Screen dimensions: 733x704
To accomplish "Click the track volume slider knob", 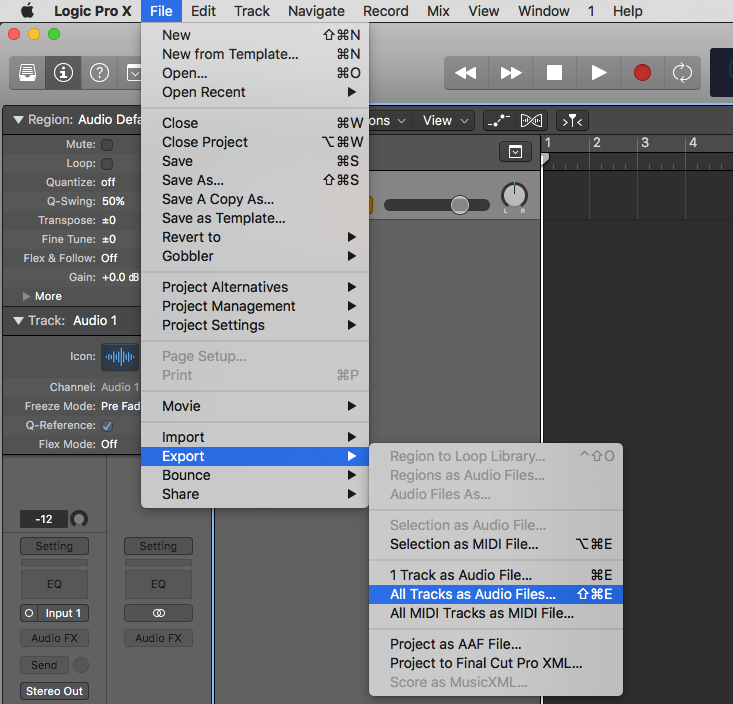I will 459,205.
